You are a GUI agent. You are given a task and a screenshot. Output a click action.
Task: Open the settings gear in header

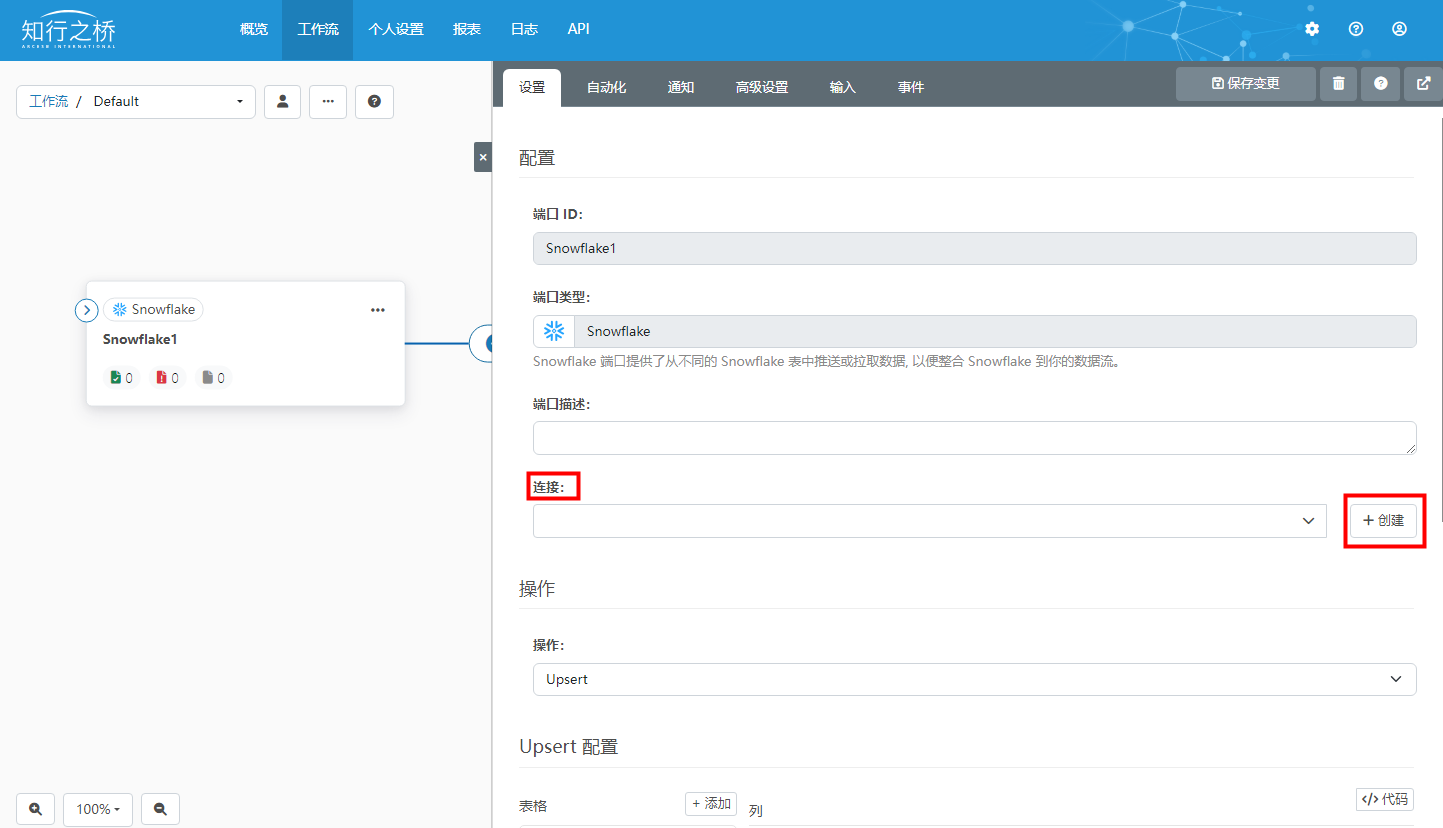coord(1312,29)
